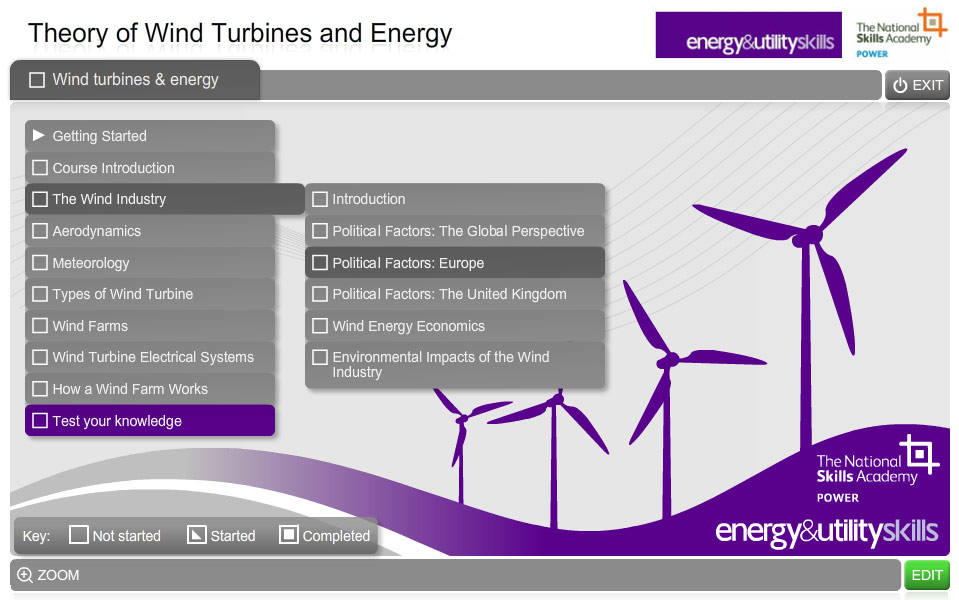Check the Test your knowledge box
The width and height of the screenshot is (959, 600).
click(x=40, y=421)
